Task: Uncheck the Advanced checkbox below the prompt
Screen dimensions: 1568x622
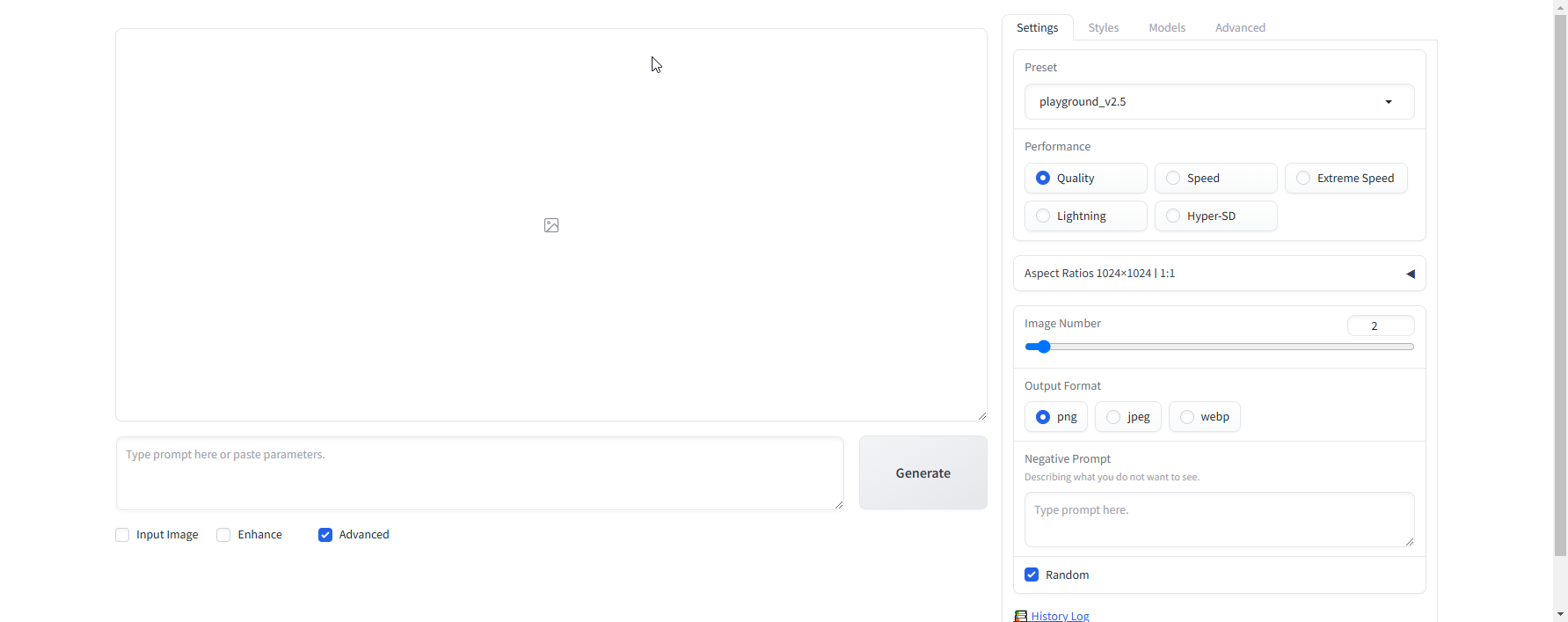Action: point(325,535)
